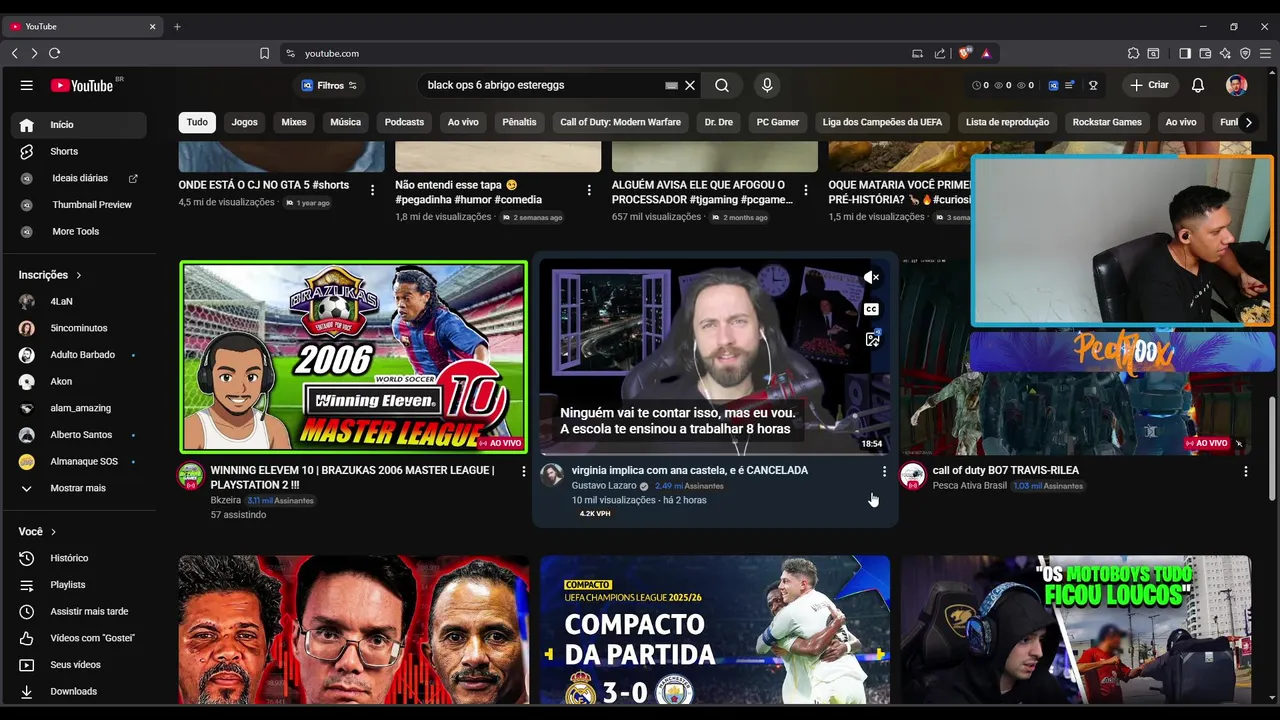Bookmark this page with bookmark icon
The image size is (1280, 720).
tap(264, 53)
